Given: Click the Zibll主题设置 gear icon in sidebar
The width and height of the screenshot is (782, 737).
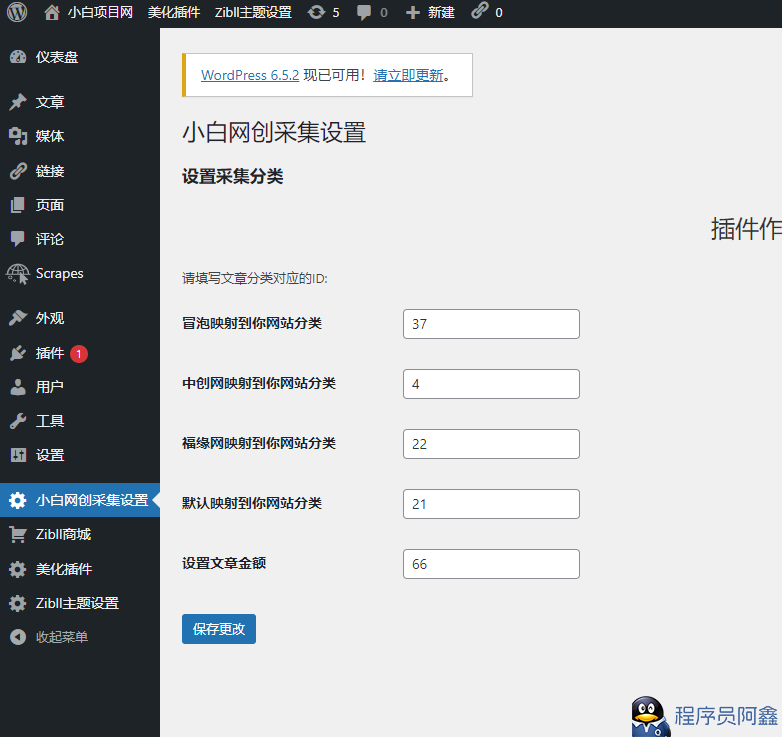Looking at the screenshot, I should [18, 603].
